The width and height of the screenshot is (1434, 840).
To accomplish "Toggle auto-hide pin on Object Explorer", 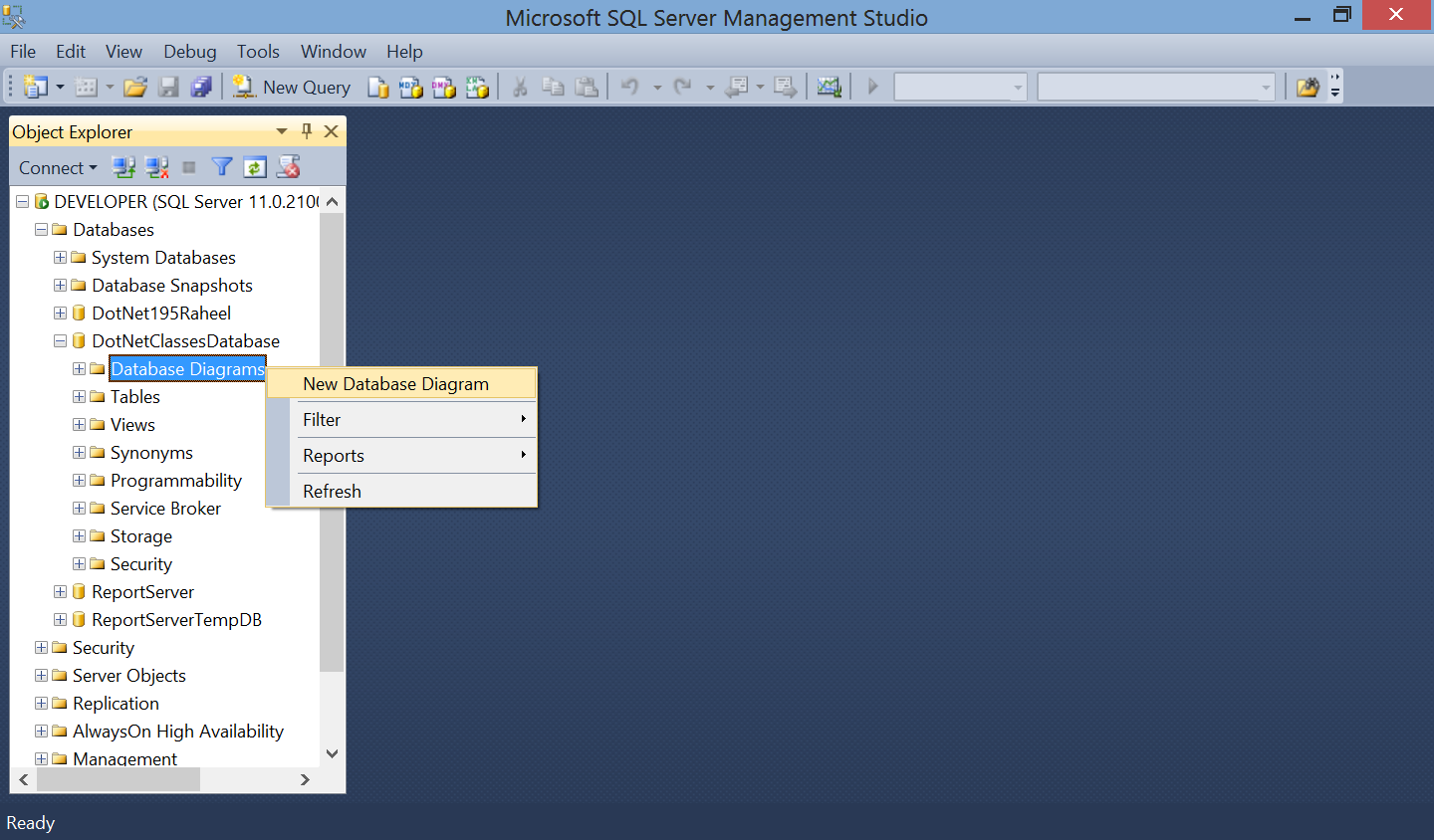I will pyautogui.click(x=307, y=131).
